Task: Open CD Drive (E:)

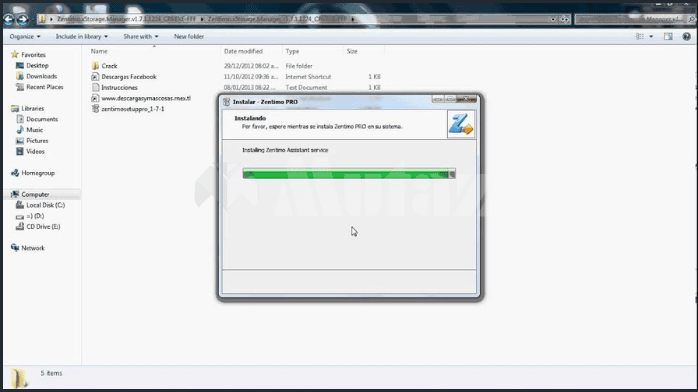Action: [x=43, y=226]
